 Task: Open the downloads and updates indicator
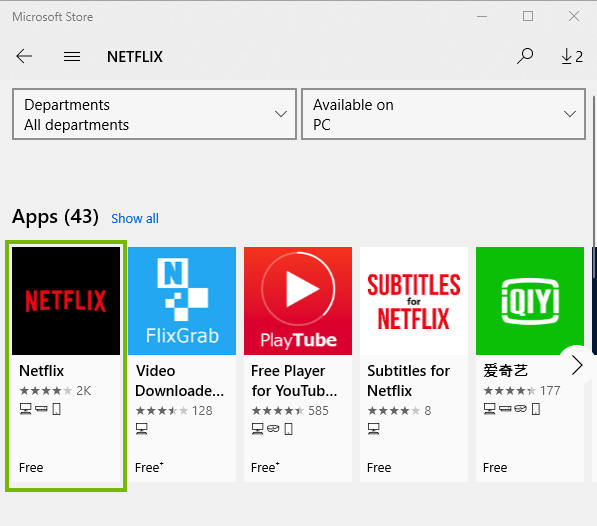[x=572, y=56]
